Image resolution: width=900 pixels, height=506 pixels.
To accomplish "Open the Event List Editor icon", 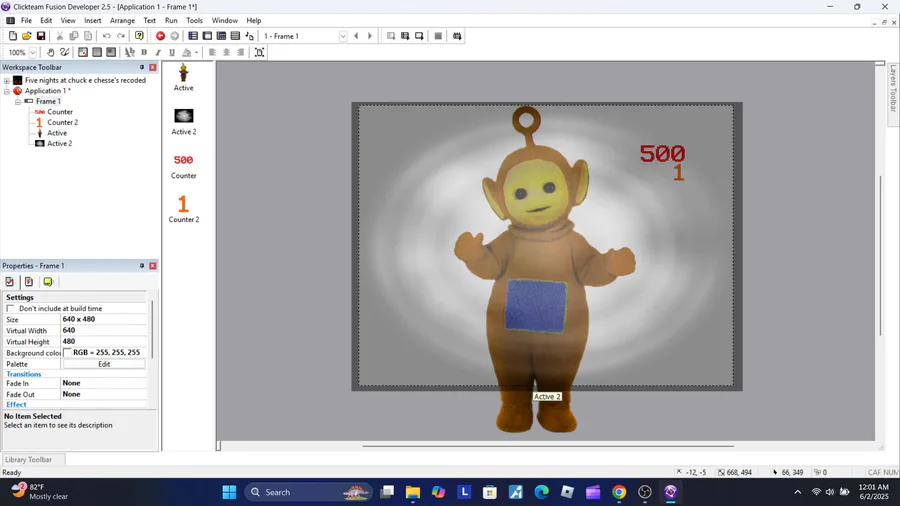I will point(235,36).
